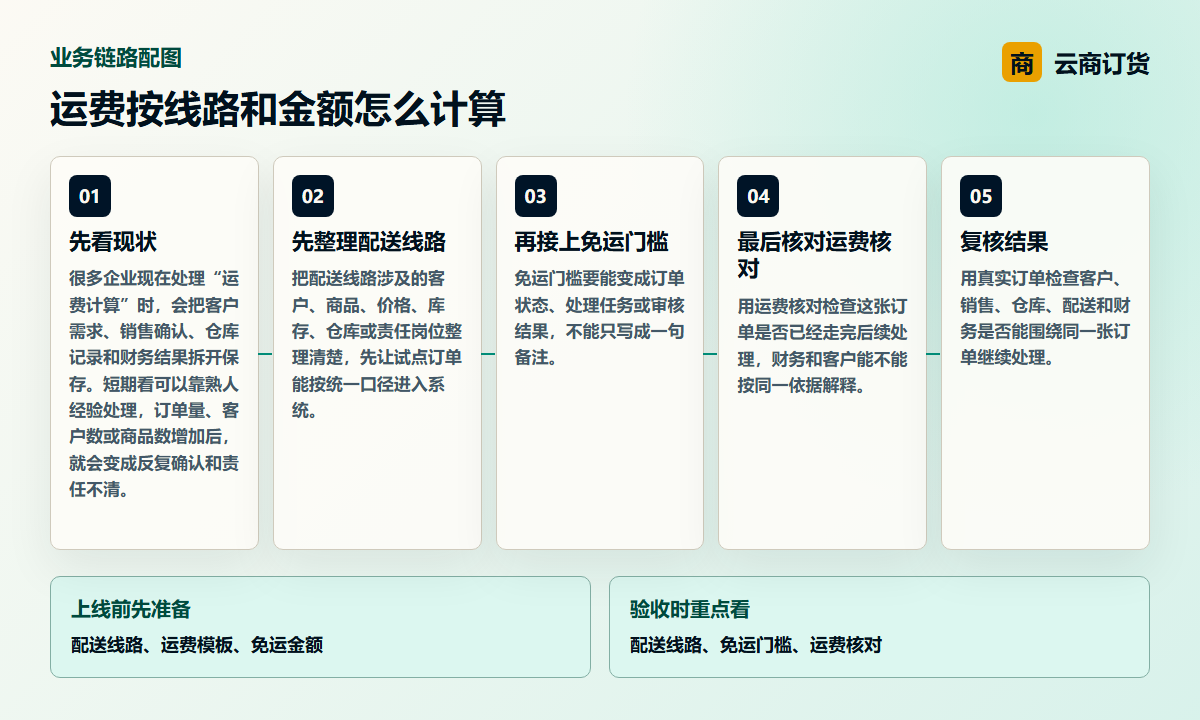Click paragraph starting 把配送线路涉及的客户
Screen dimensions: 1200x720
tap(377, 344)
